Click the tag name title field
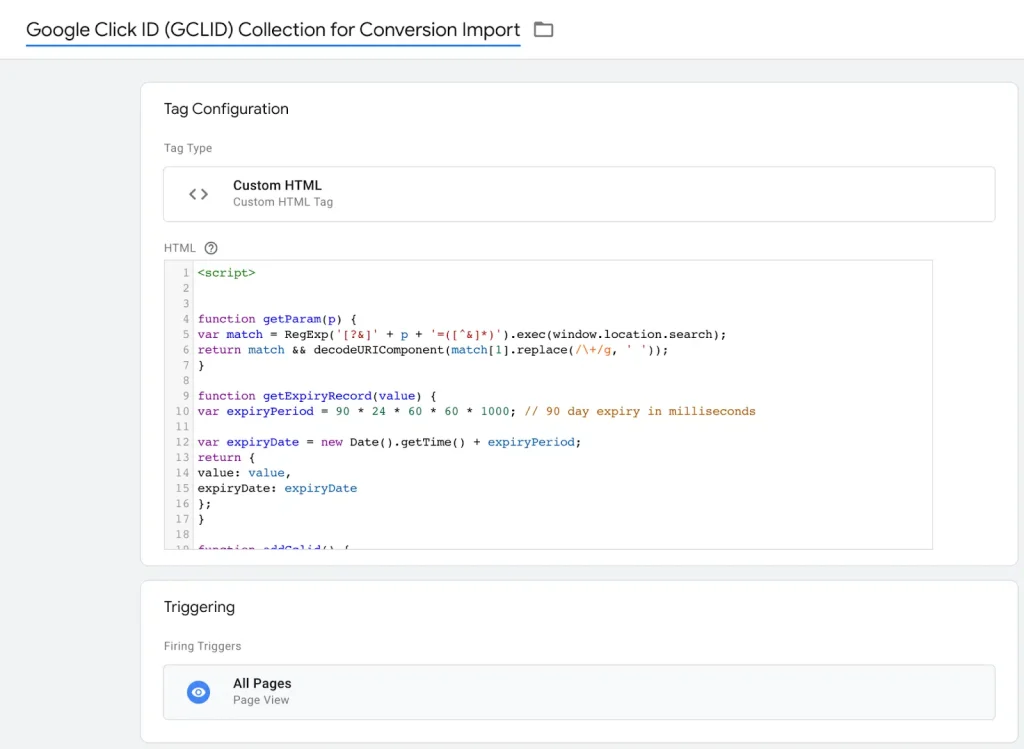The width and height of the screenshot is (1024, 749). 272,30
